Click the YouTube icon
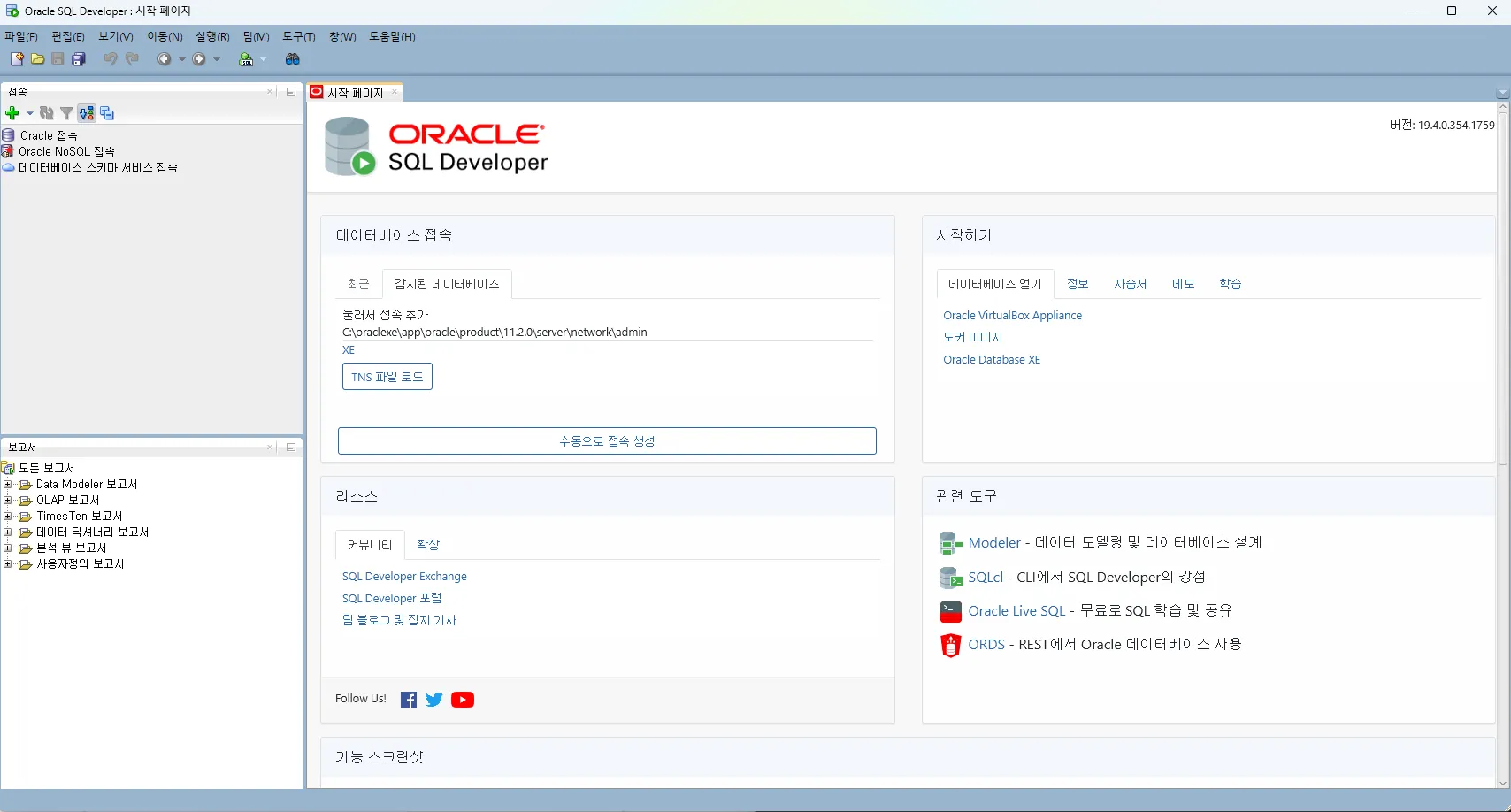 pyautogui.click(x=463, y=700)
